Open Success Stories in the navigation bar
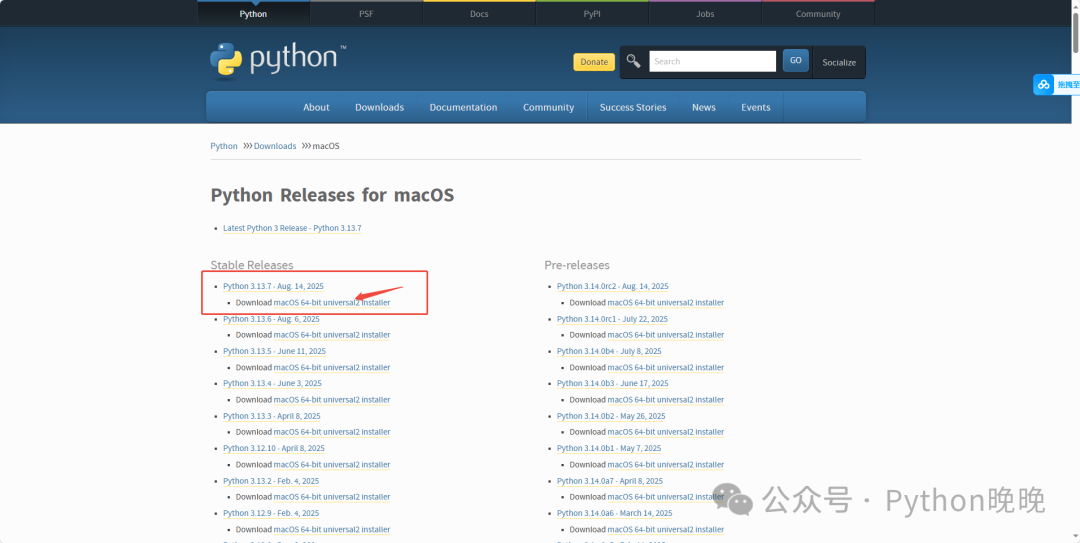 (x=633, y=107)
